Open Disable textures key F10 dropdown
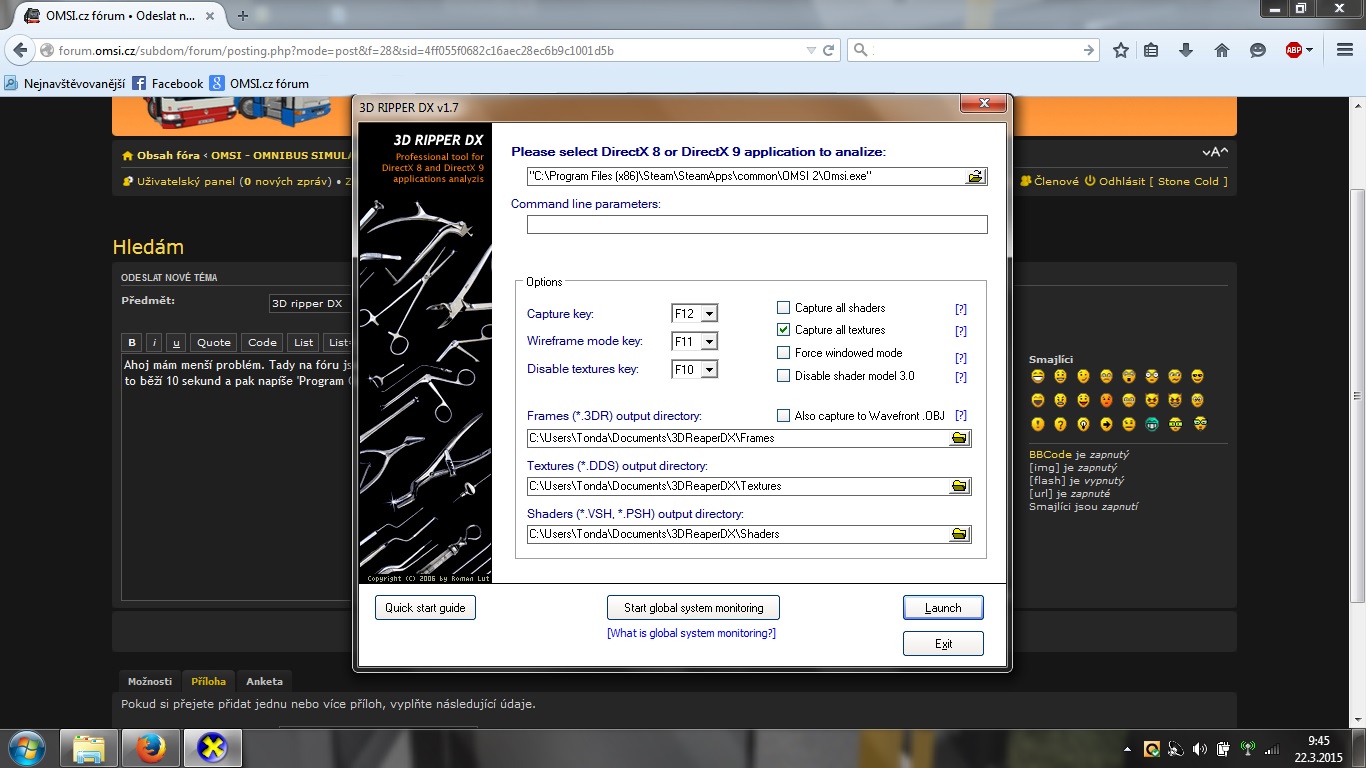This screenshot has height=768, width=1366. click(x=709, y=370)
